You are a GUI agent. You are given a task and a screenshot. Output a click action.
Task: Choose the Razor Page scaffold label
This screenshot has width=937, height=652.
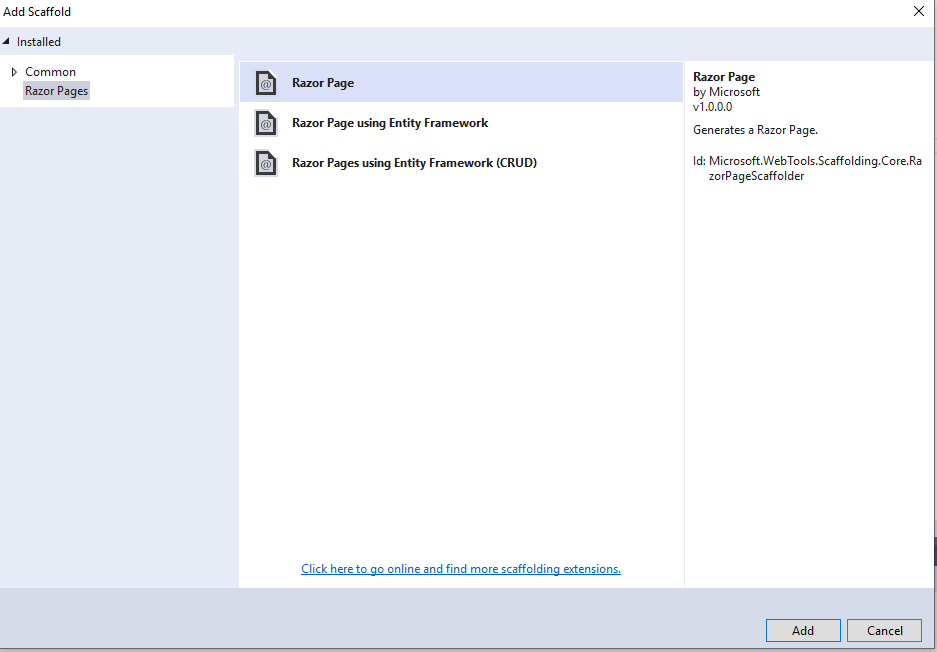tap(323, 83)
